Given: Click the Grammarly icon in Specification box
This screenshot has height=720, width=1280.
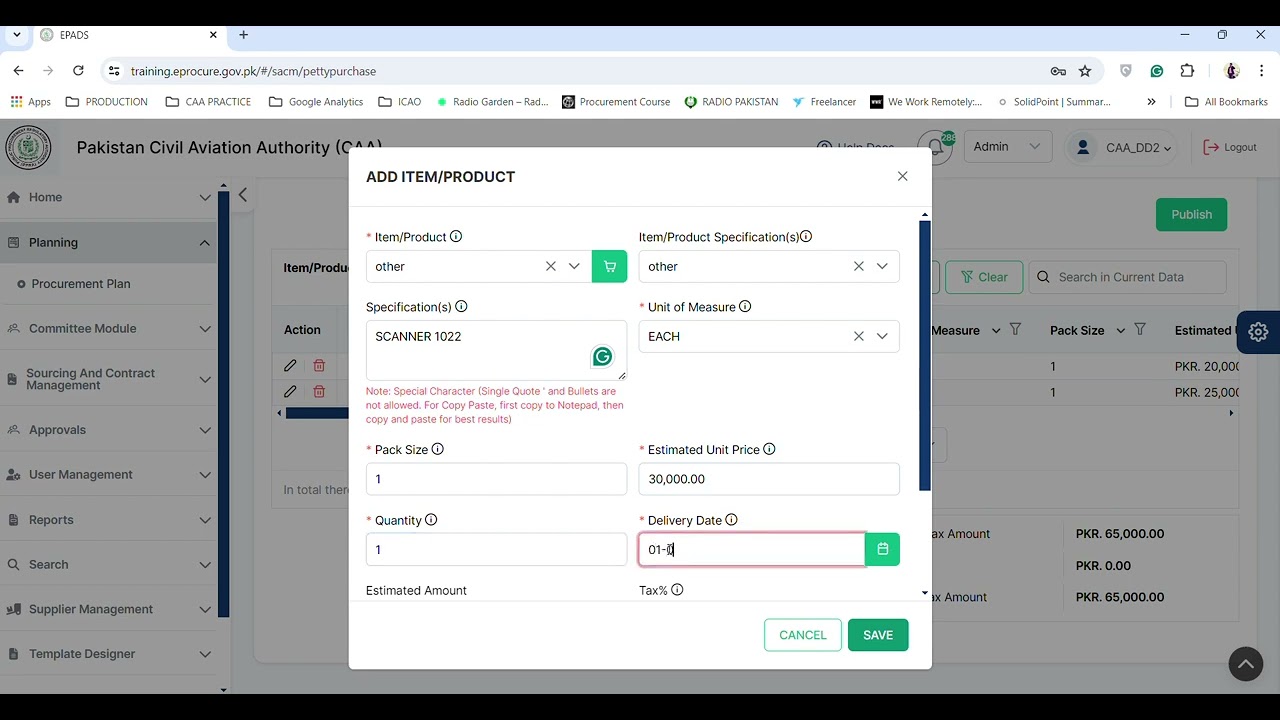Looking at the screenshot, I should [x=602, y=356].
